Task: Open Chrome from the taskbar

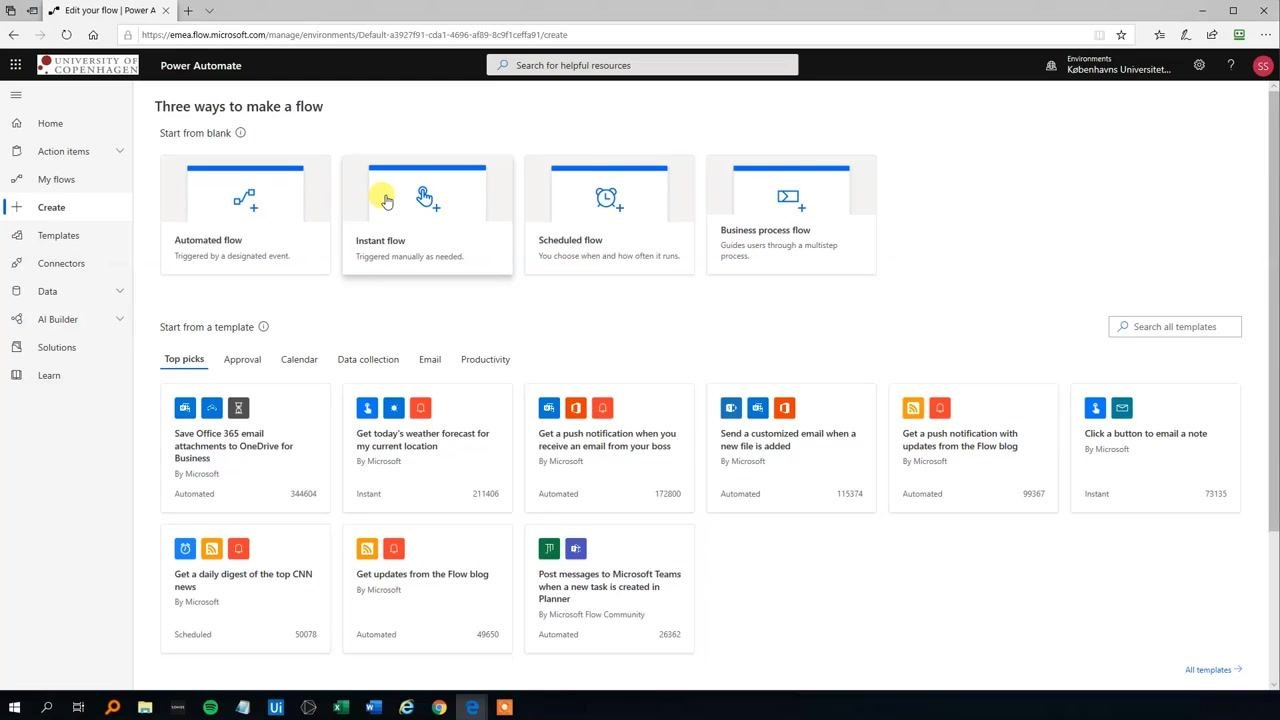Action: pyautogui.click(x=439, y=707)
